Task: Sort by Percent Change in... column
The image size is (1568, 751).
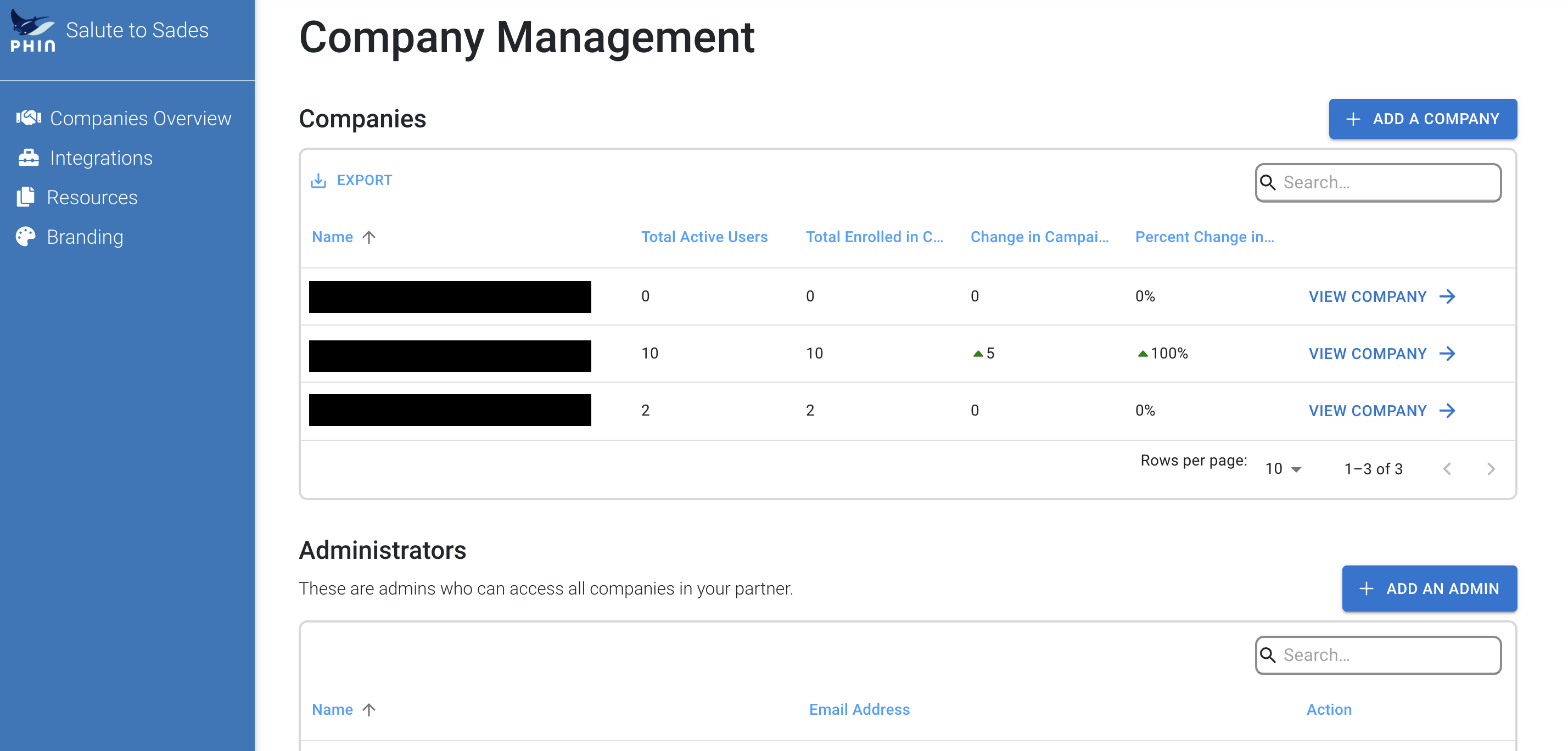Action: (1204, 237)
